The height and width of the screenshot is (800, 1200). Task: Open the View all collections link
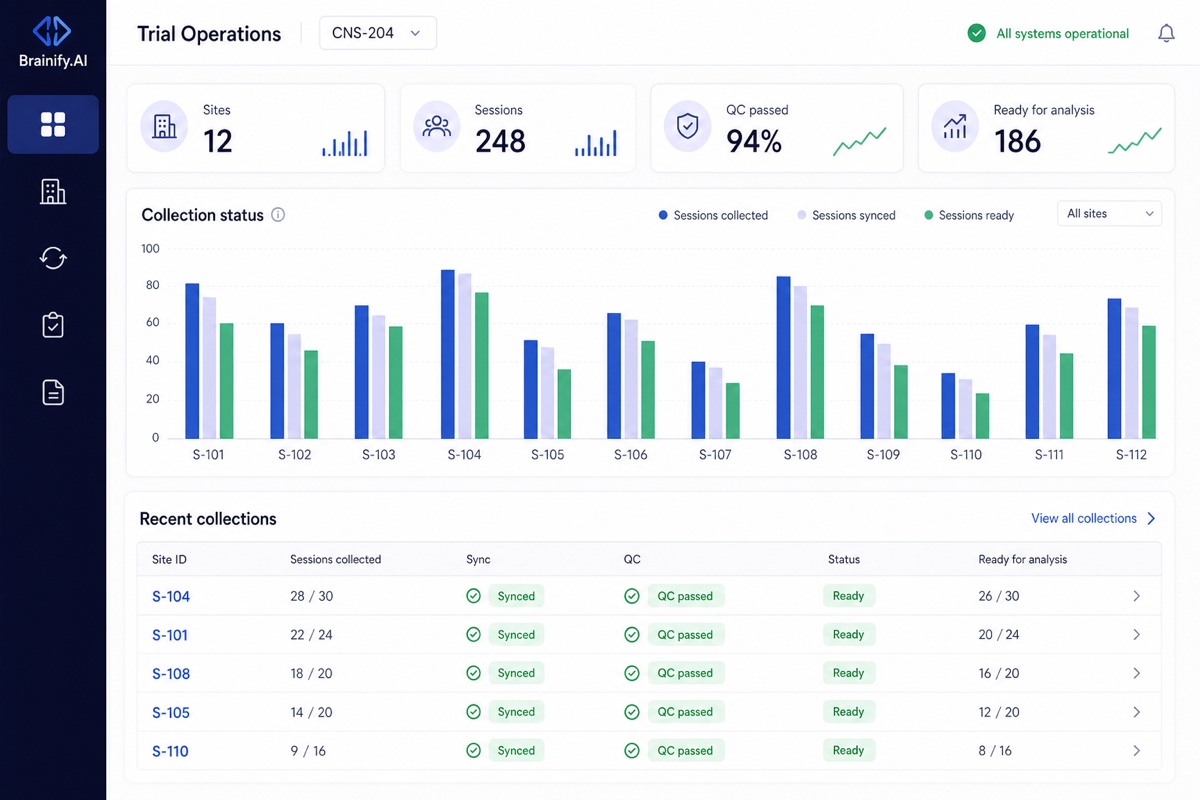click(x=1094, y=518)
